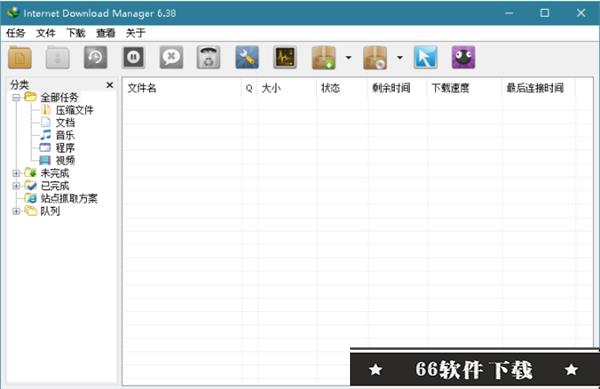Select 站点抓取方案 in the tree
This screenshot has height=389, width=600.
69,199
